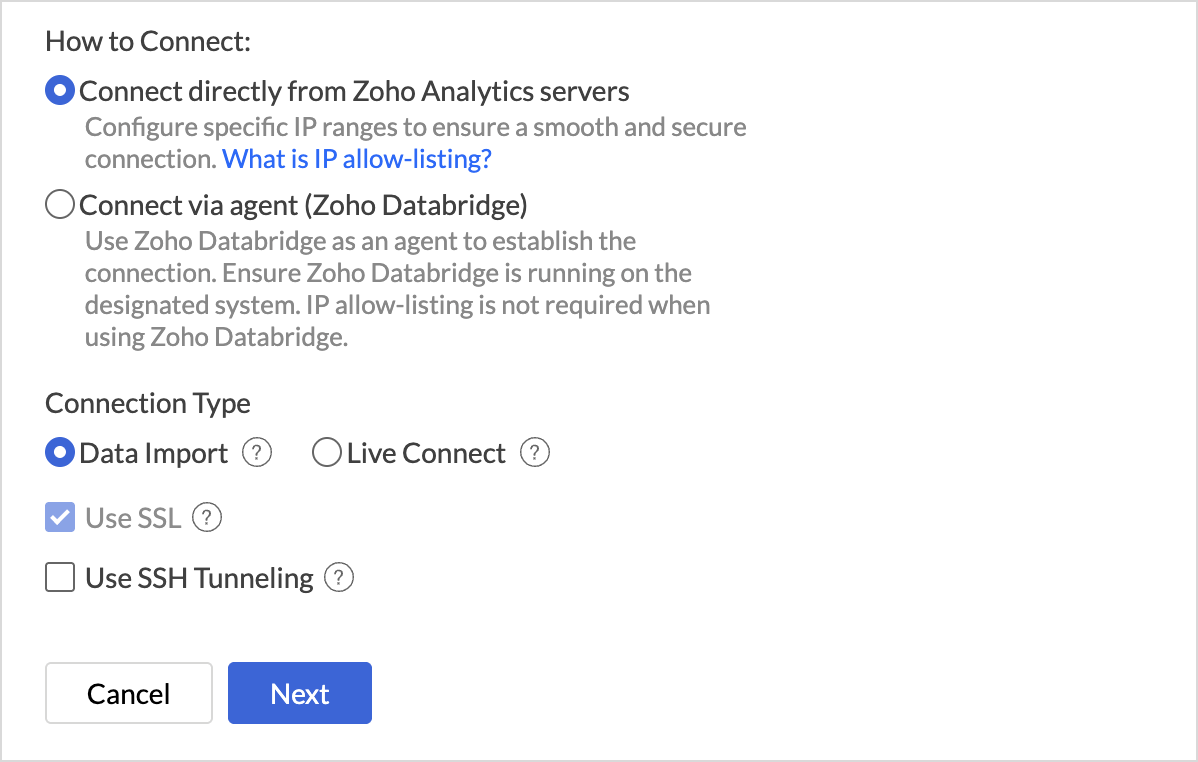This screenshot has width=1198, height=762.
Task: Enable the Use SSH Tunneling checkbox
Action: tap(60, 578)
